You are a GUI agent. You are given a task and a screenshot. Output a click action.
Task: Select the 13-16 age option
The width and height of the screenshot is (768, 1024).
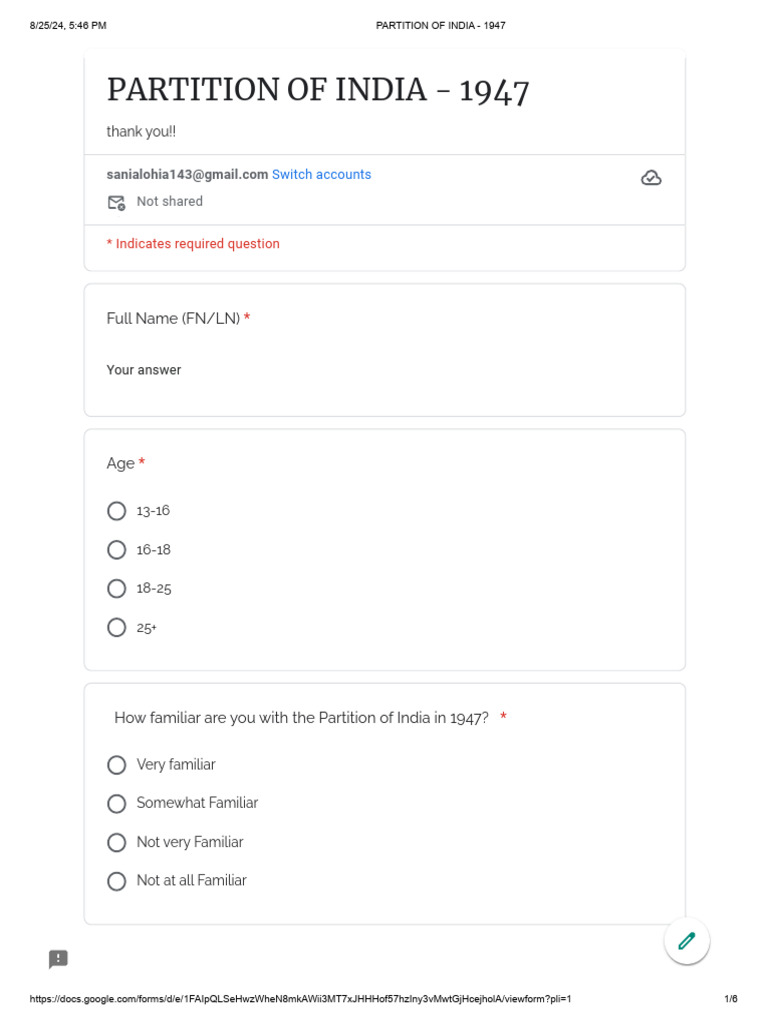pos(117,511)
